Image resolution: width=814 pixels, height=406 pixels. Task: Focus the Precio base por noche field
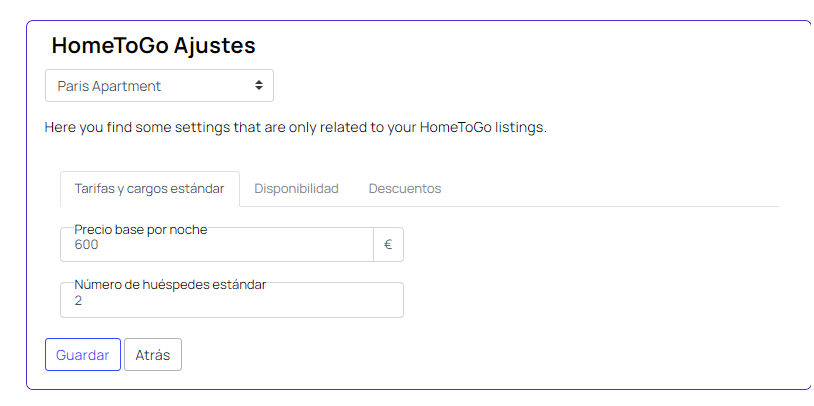point(217,245)
